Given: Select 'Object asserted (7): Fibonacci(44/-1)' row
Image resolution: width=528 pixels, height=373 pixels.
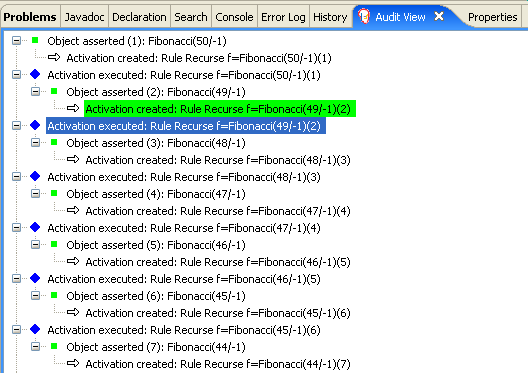Looking at the screenshot, I should pyautogui.click(x=156, y=347).
